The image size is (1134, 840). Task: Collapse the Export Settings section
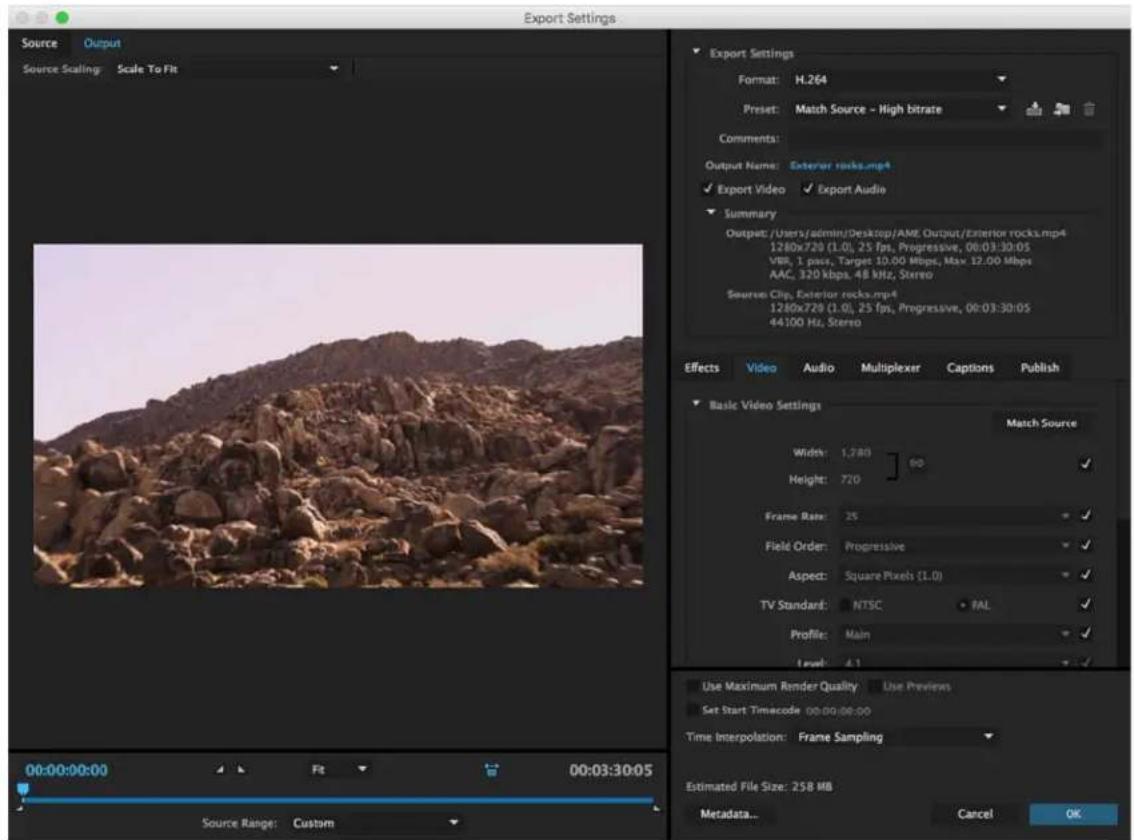(696, 52)
